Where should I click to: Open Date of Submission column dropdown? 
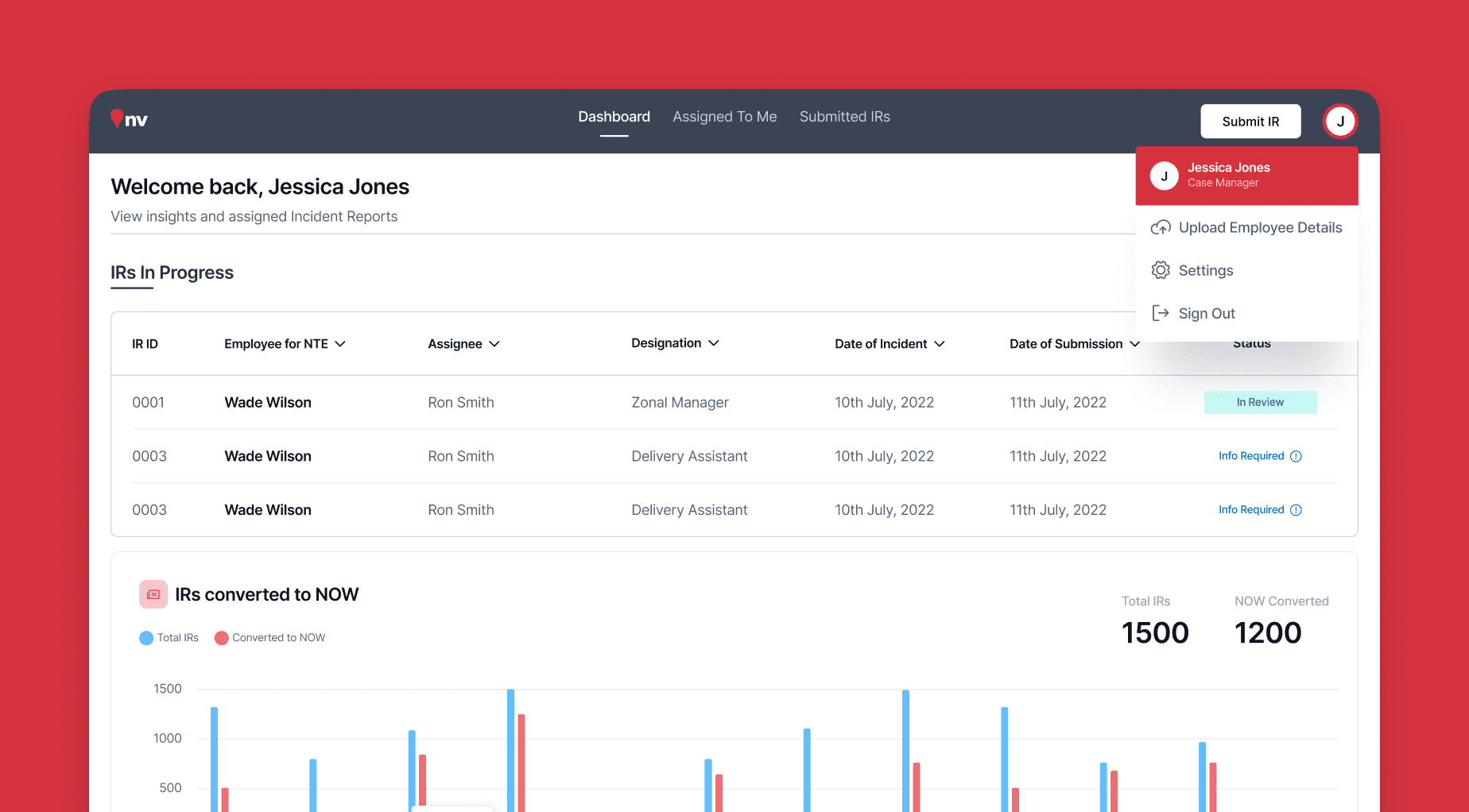(x=1075, y=344)
